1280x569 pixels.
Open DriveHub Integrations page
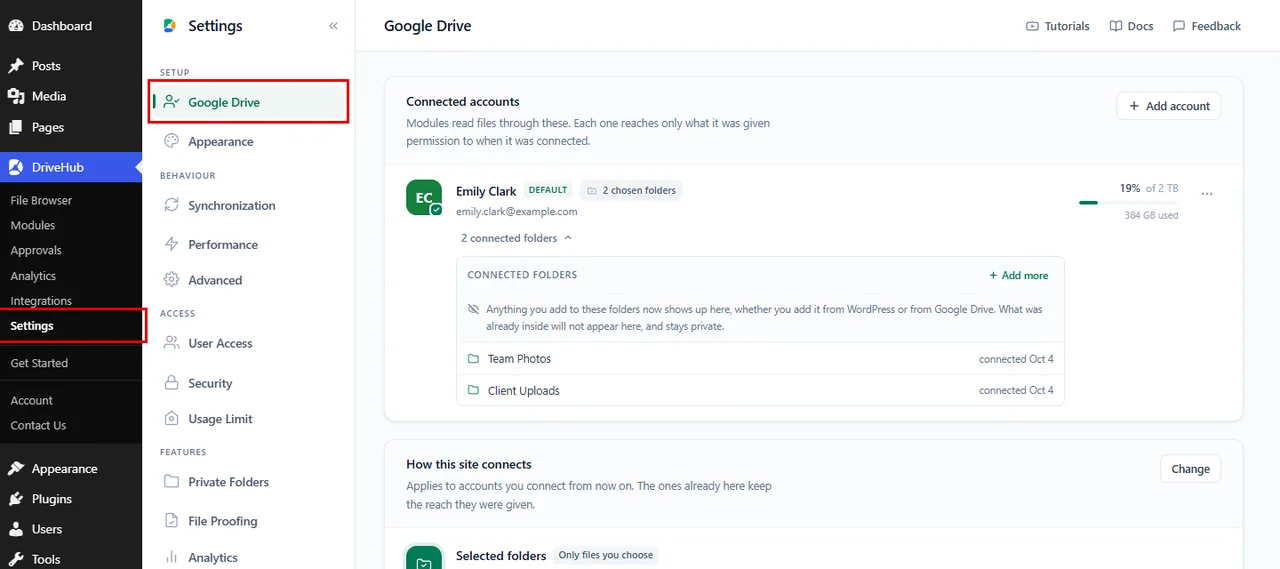pyautogui.click(x=41, y=300)
